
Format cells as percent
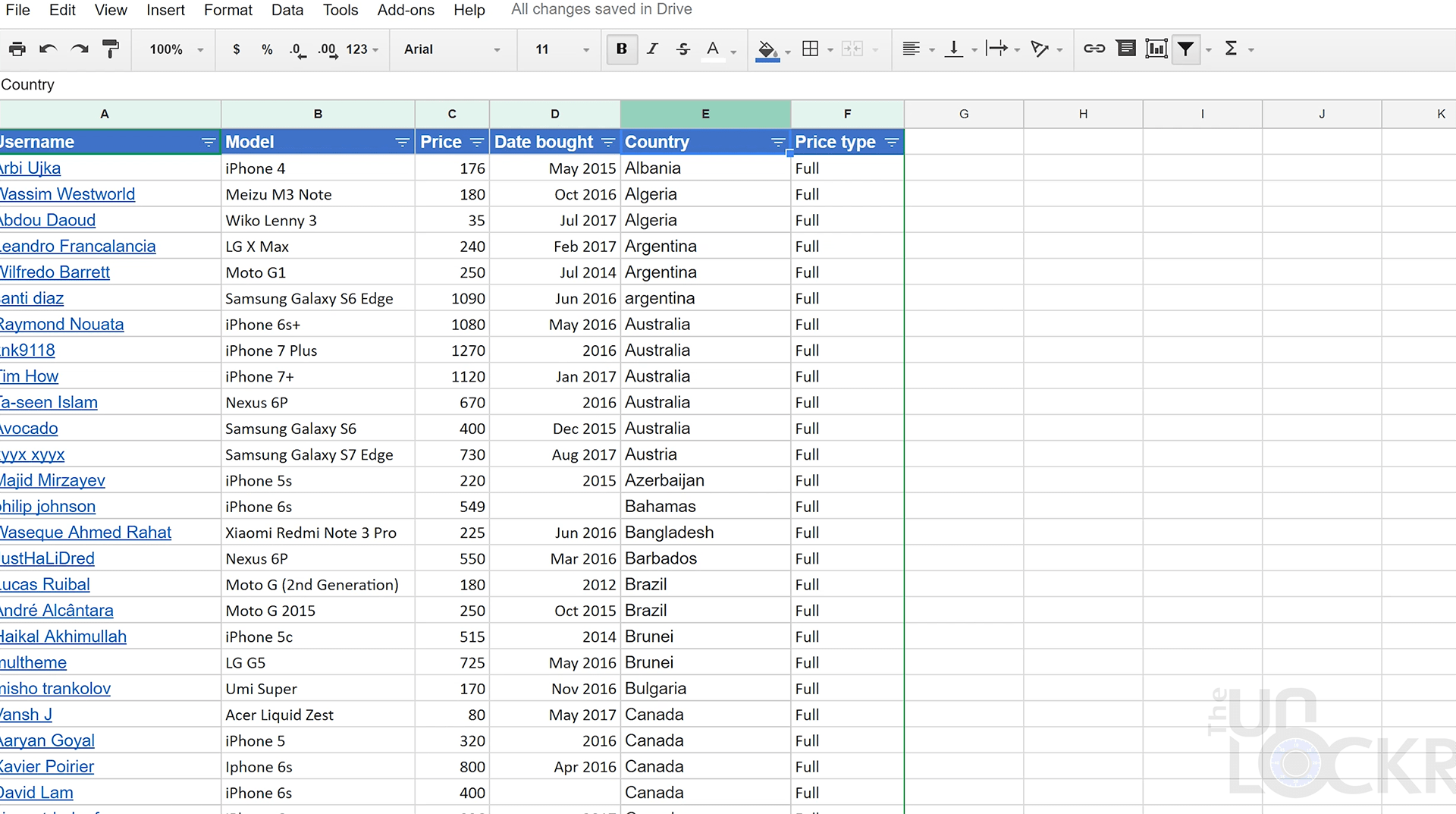(267, 49)
